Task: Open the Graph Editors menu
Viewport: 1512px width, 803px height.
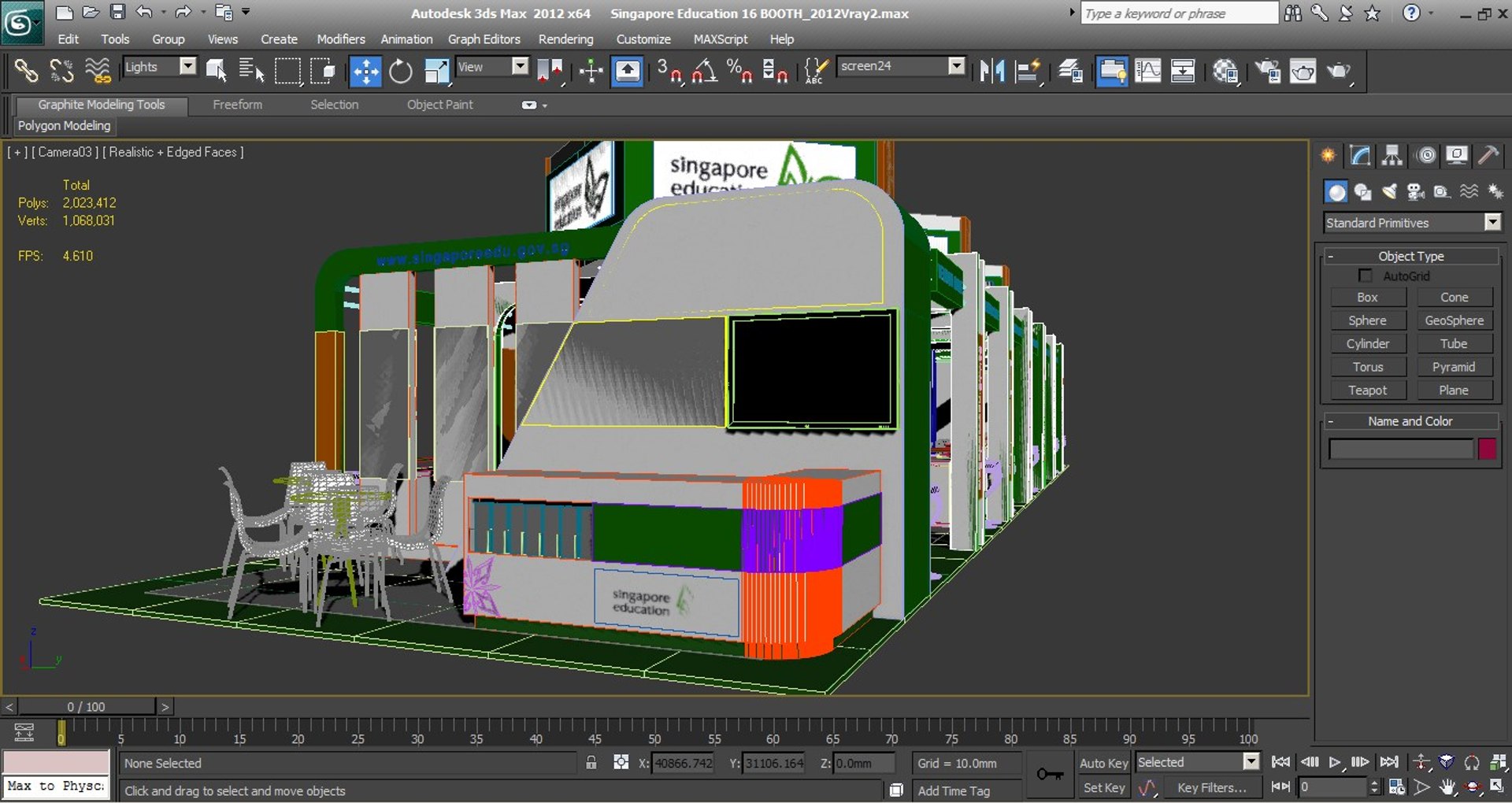Action: pos(484,39)
